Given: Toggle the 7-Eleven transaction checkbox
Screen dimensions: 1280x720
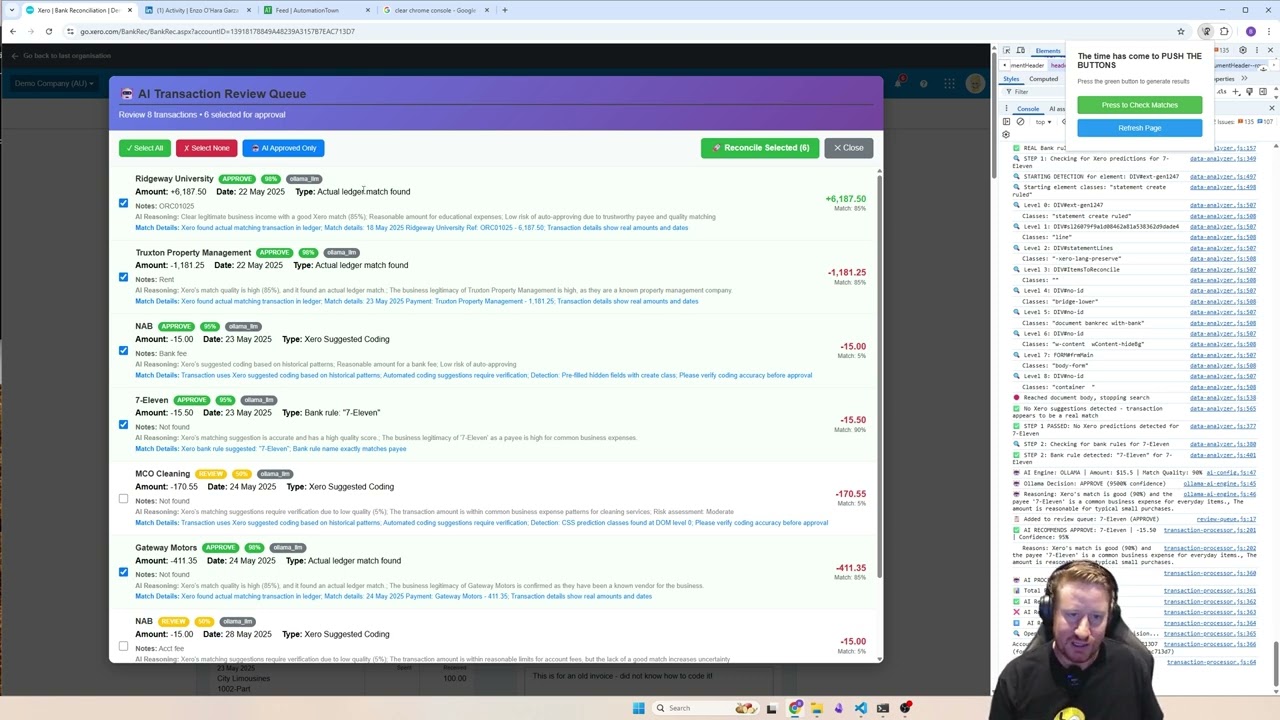Looking at the screenshot, I should point(123,425).
